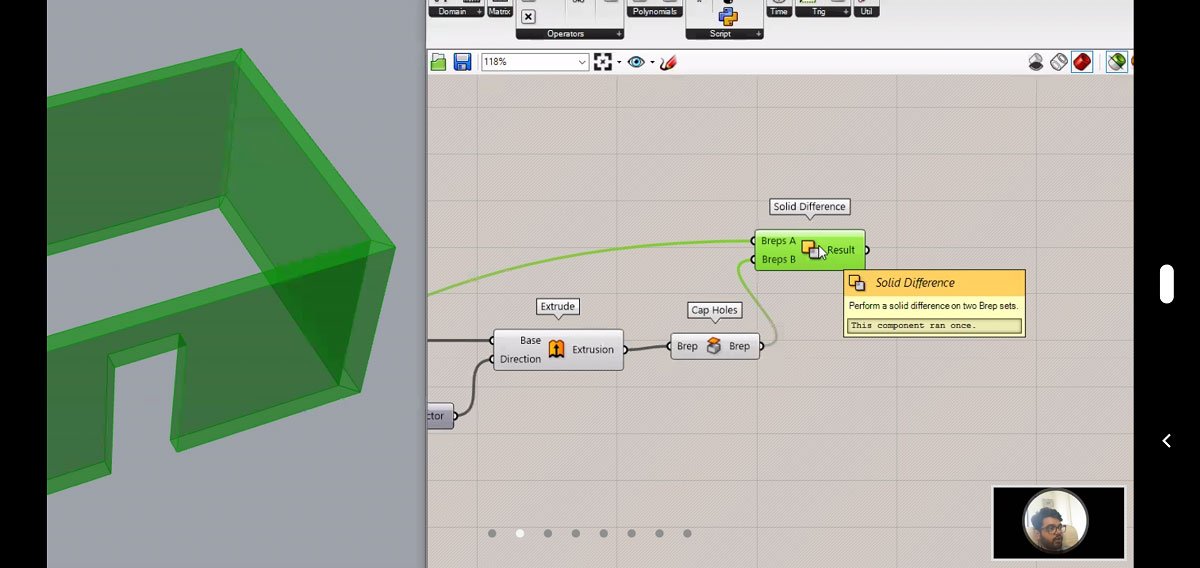Screen dimensions: 1200x568
Task: Expand the arrow next to the eye icon
Action: (x=652, y=62)
